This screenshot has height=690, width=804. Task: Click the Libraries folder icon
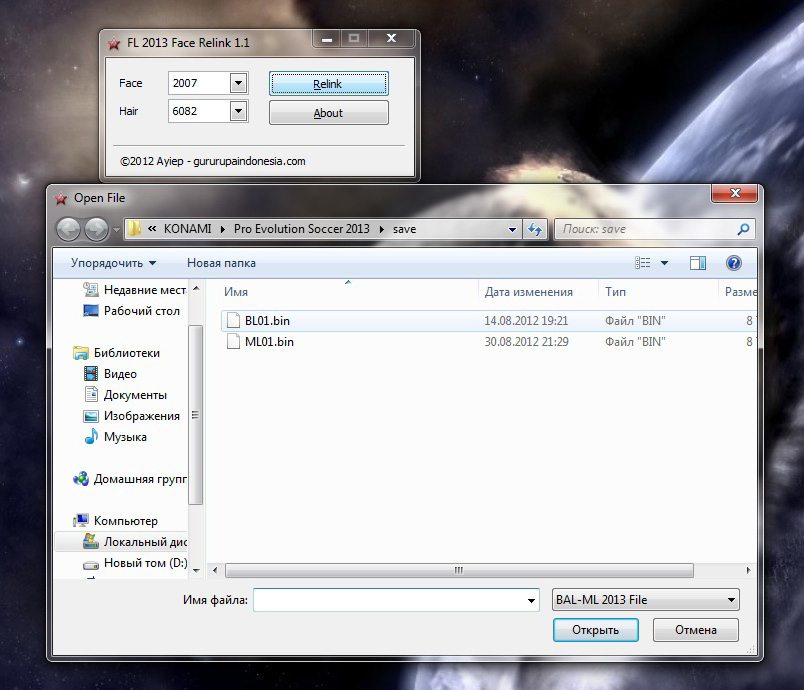point(81,353)
